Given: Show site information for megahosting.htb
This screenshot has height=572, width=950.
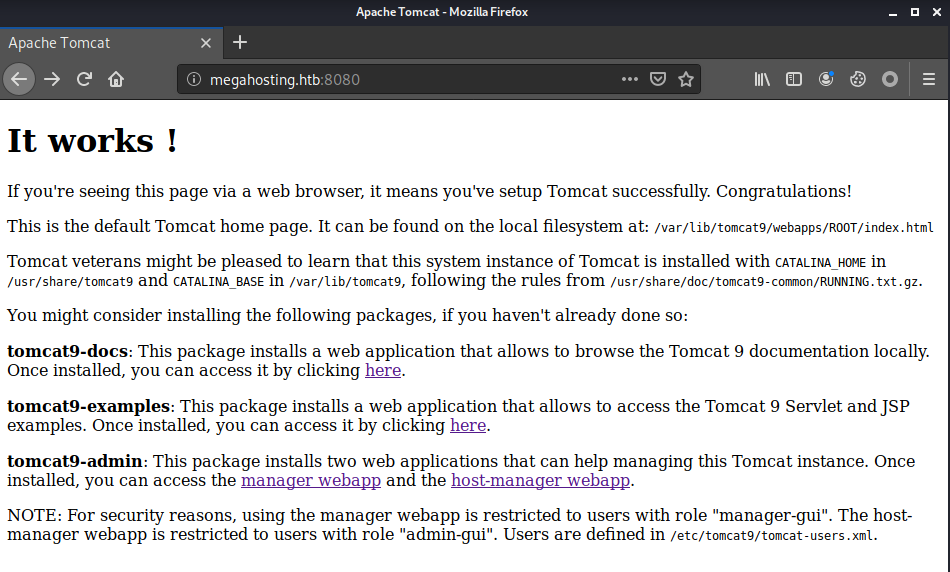Looking at the screenshot, I should tap(193, 79).
